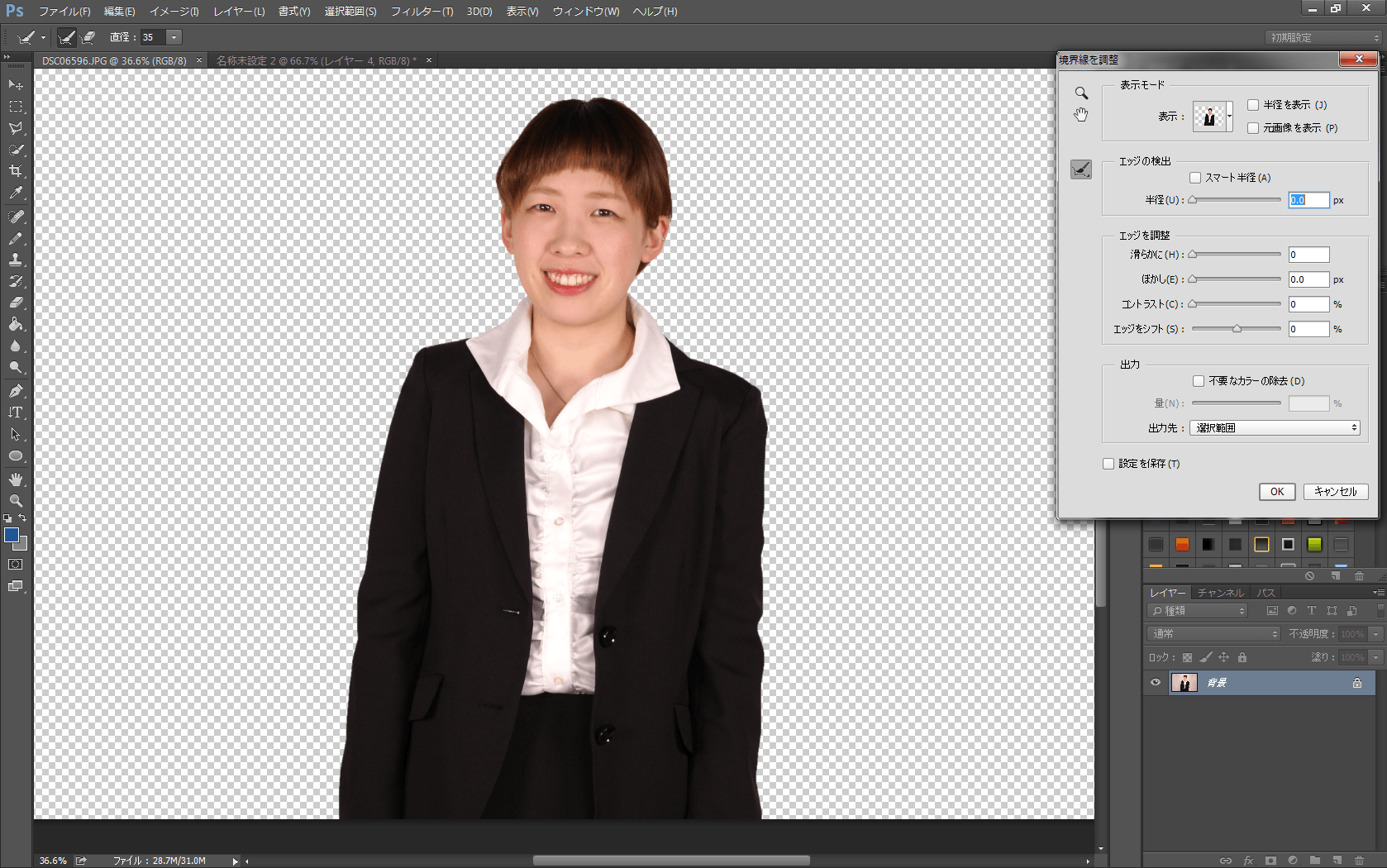The width and height of the screenshot is (1387, 868).
Task: Check the 不要なカラーの除去 option
Action: [1199, 381]
